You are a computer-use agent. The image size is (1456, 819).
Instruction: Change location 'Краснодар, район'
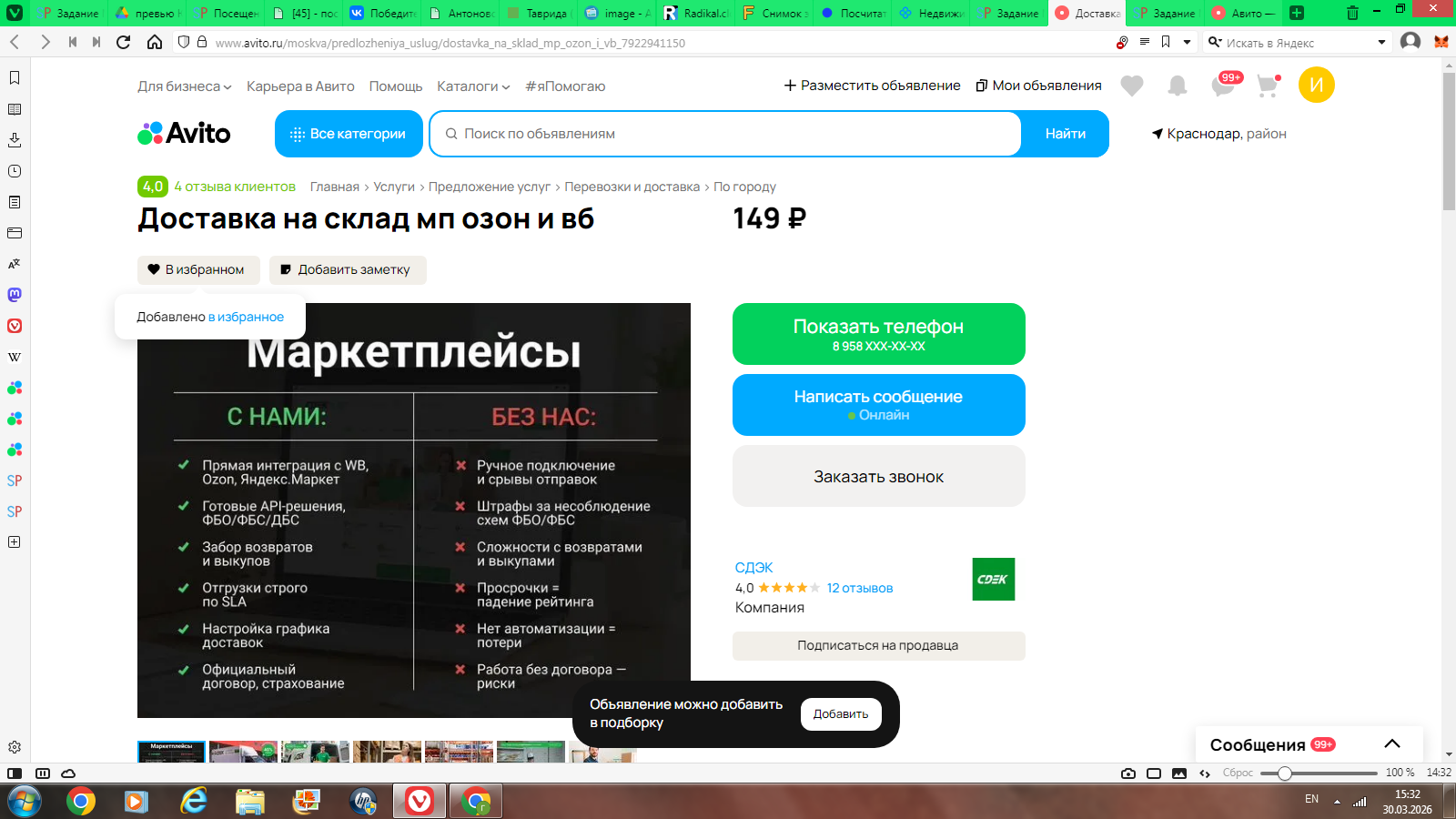(1218, 134)
